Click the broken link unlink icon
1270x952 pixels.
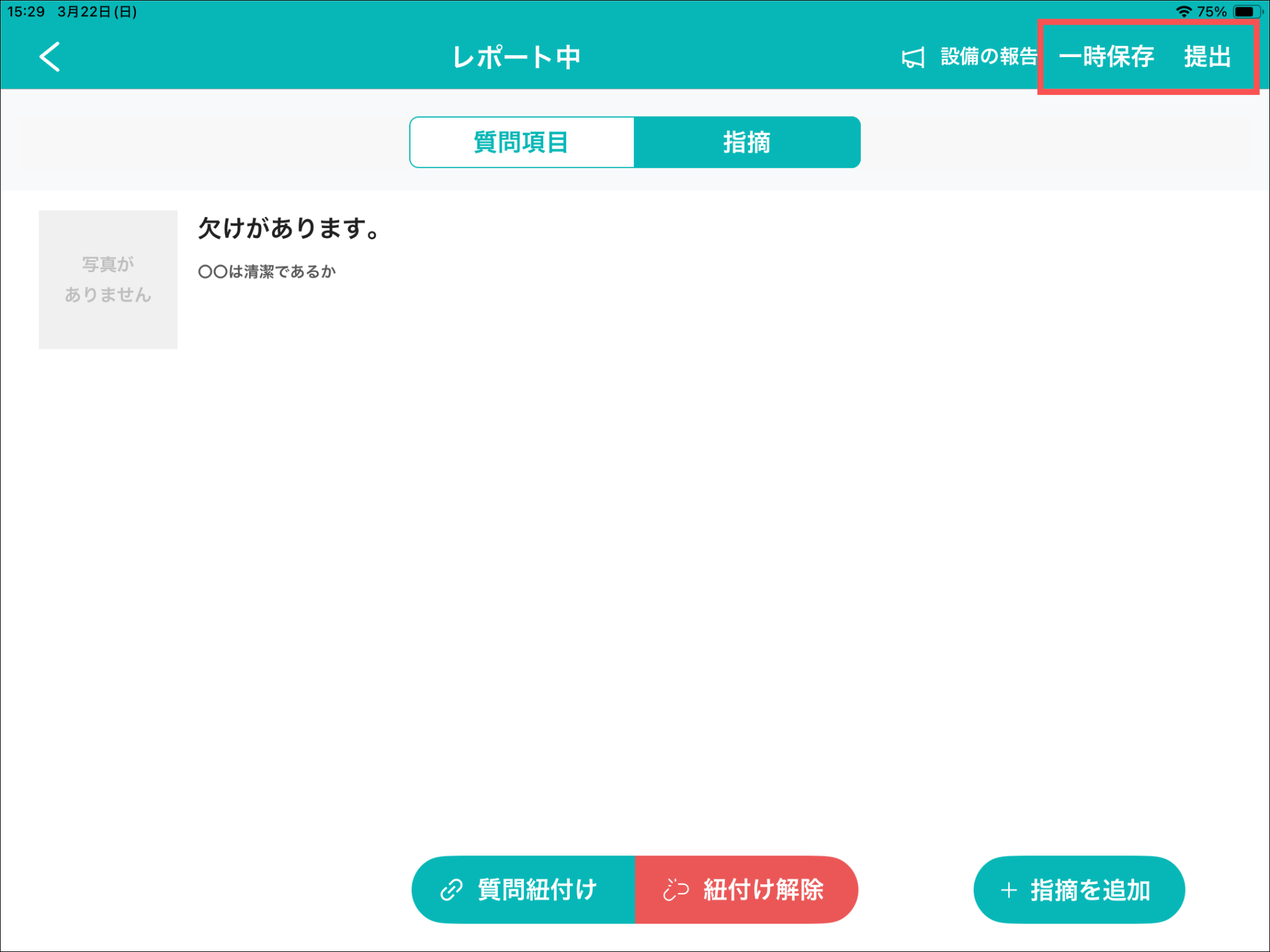675,889
